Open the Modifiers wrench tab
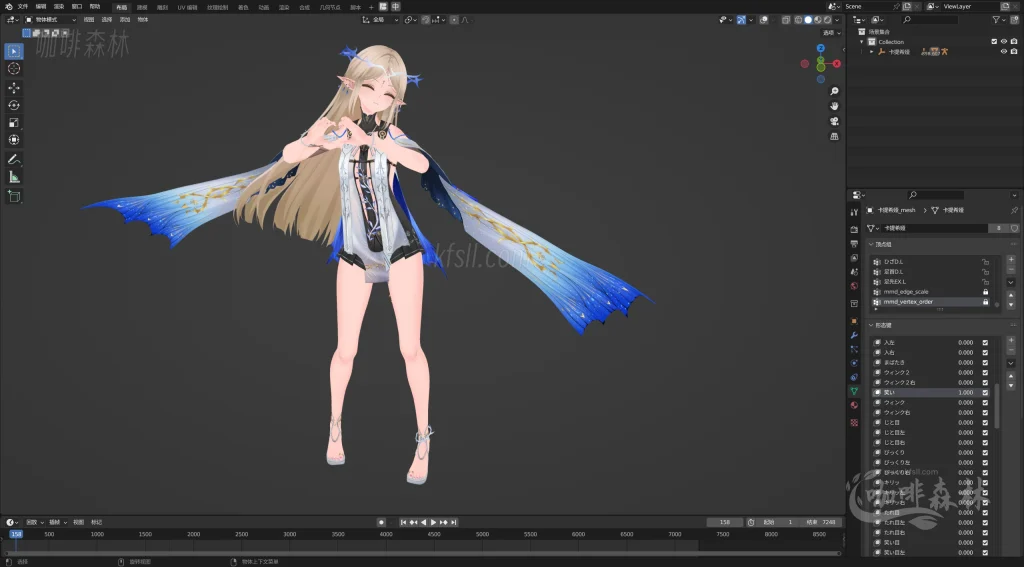The width and height of the screenshot is (1024, 567). click(x=854, y=335)
